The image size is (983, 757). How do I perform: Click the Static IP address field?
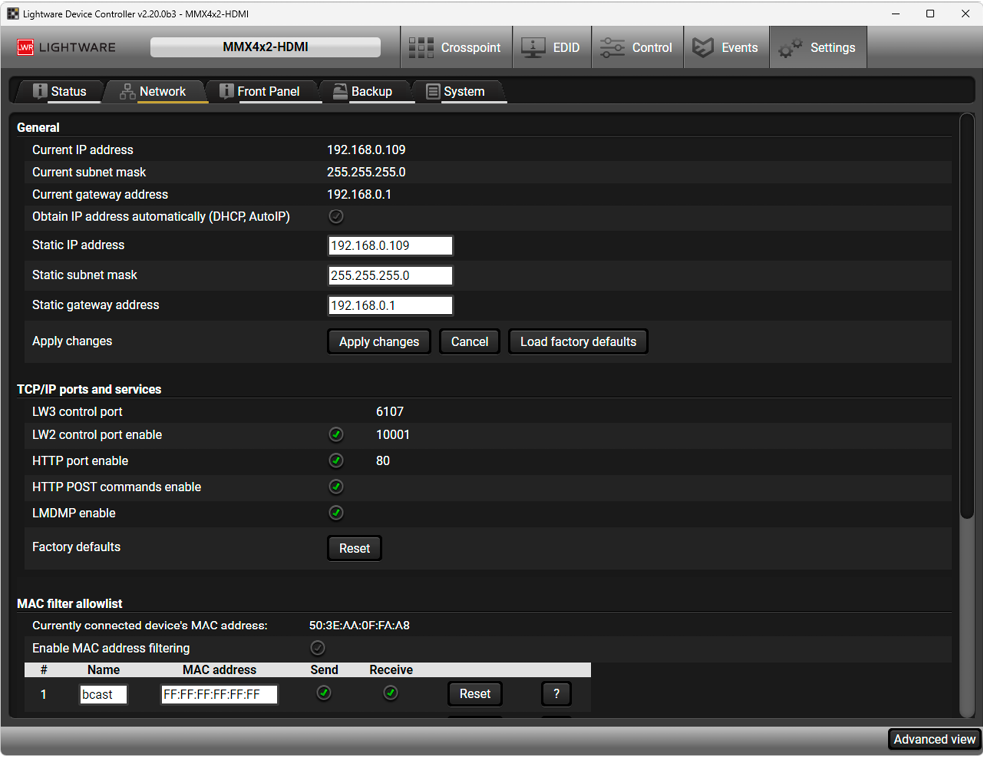[390, 246]
